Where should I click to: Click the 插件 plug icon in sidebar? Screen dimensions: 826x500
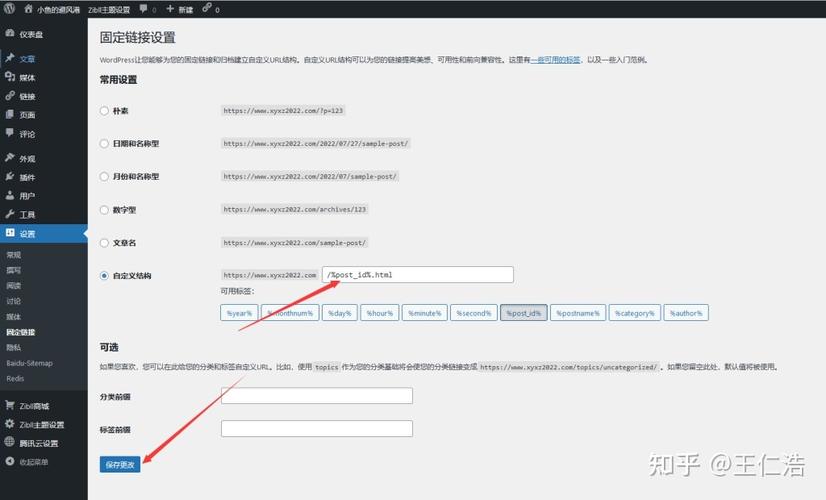click(x=9, y=177)
